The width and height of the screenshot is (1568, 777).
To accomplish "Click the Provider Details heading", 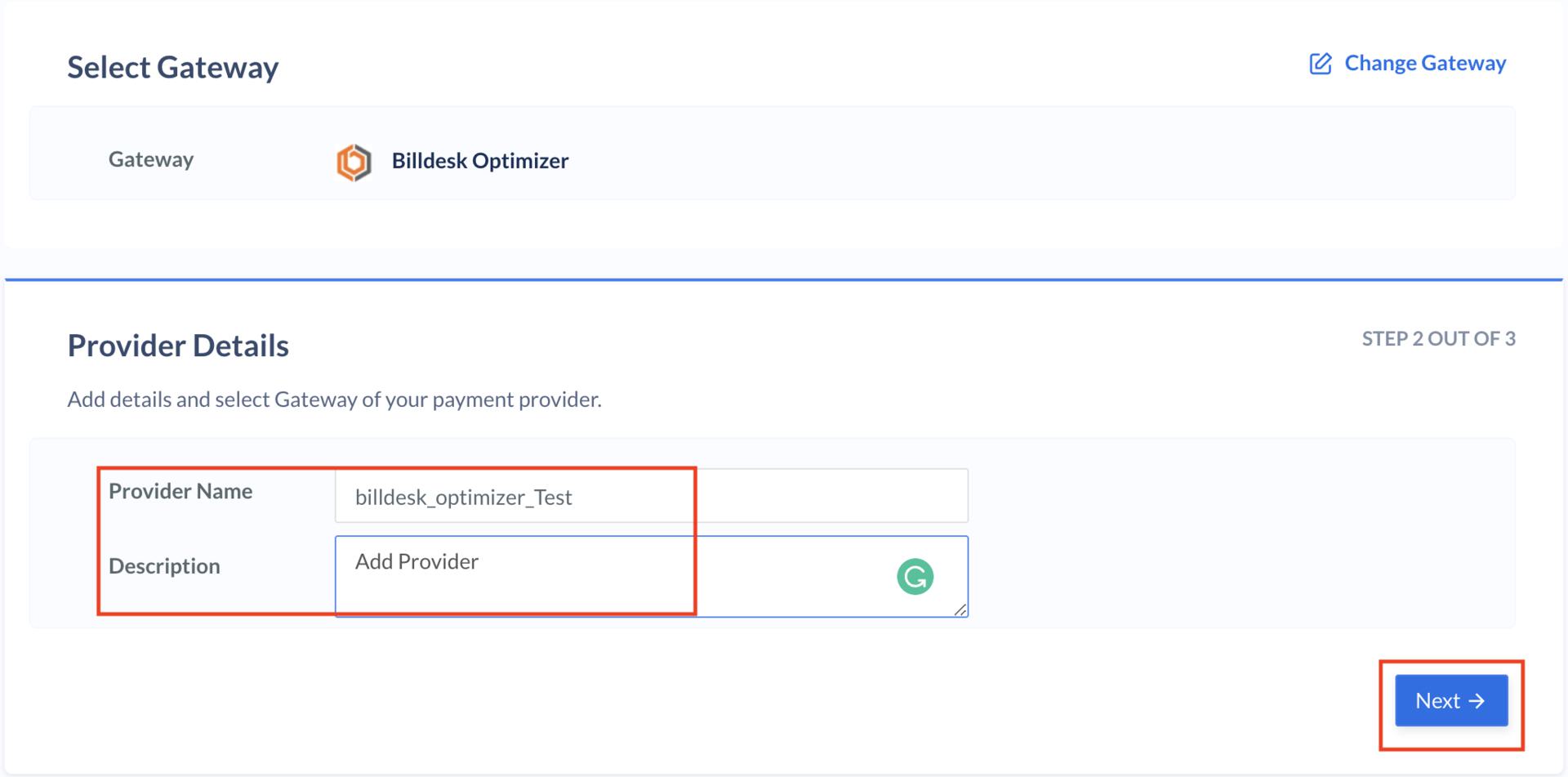I will (x=178, y=346).
